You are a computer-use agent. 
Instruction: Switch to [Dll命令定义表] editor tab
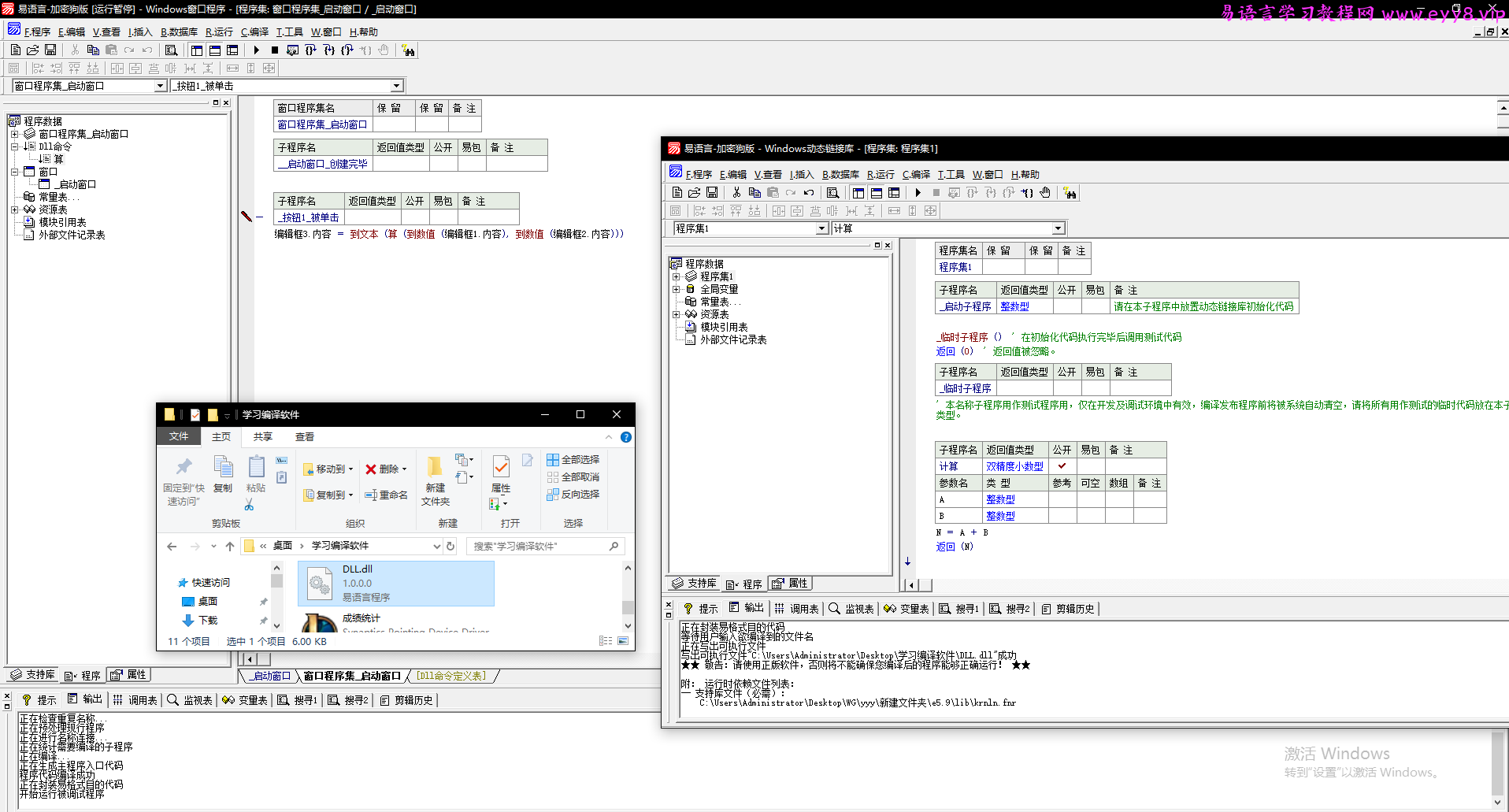(451, 676)
